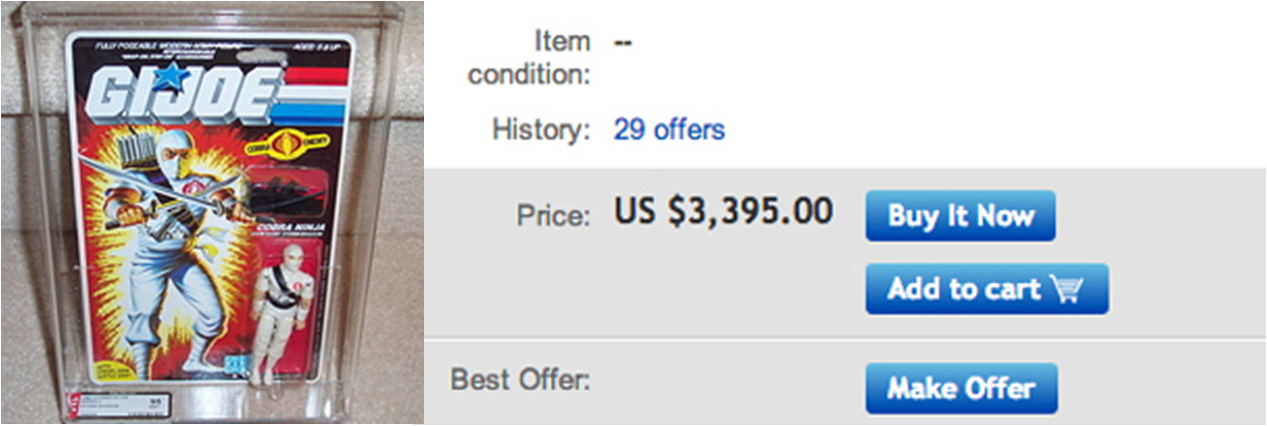Click the Item condition label

(x=530, y=58)
